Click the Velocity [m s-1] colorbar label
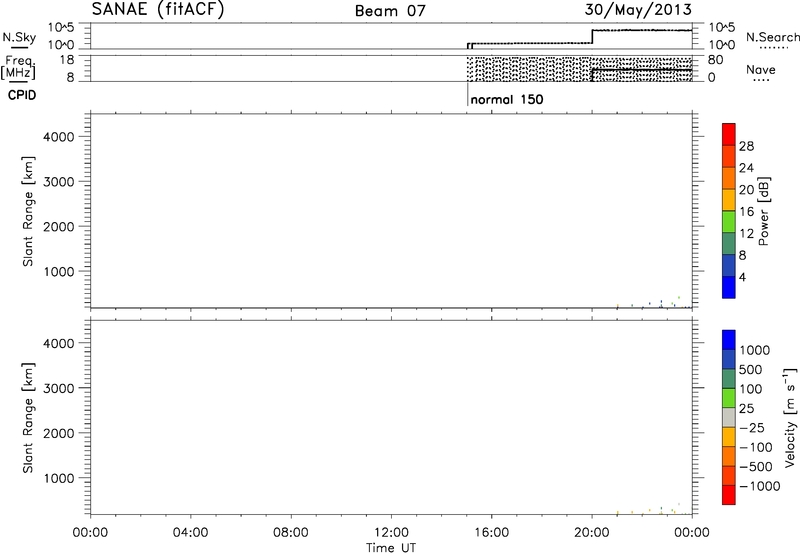Image resolution: width=800 pixels, height=554 pixels. tap(790, 417)
